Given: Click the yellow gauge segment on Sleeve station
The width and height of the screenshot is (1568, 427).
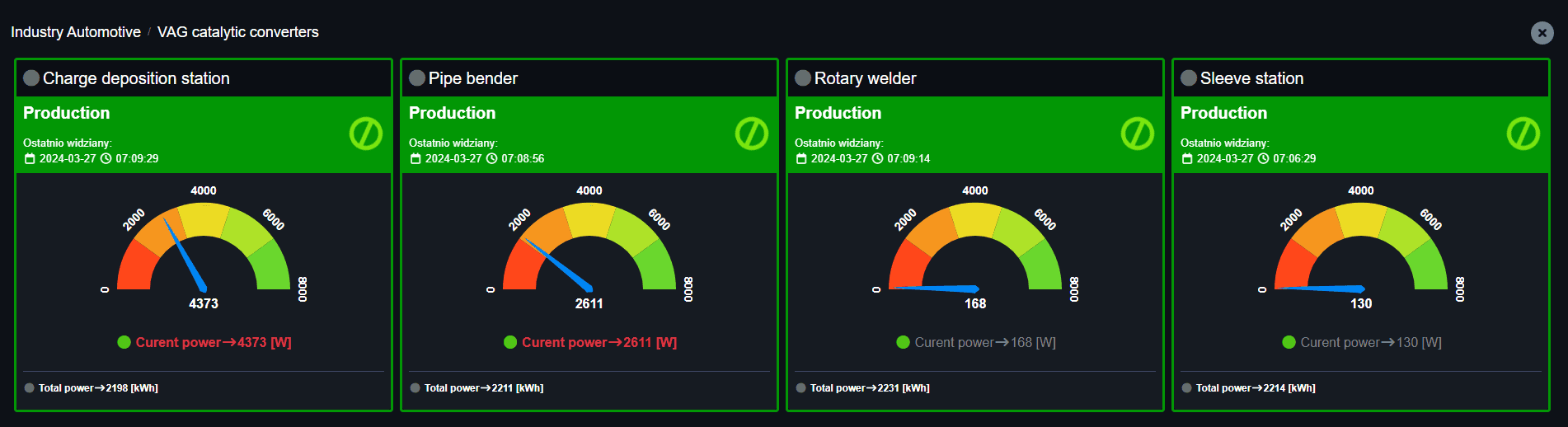Looking at the screenshot, I should tap(1361, 219).
